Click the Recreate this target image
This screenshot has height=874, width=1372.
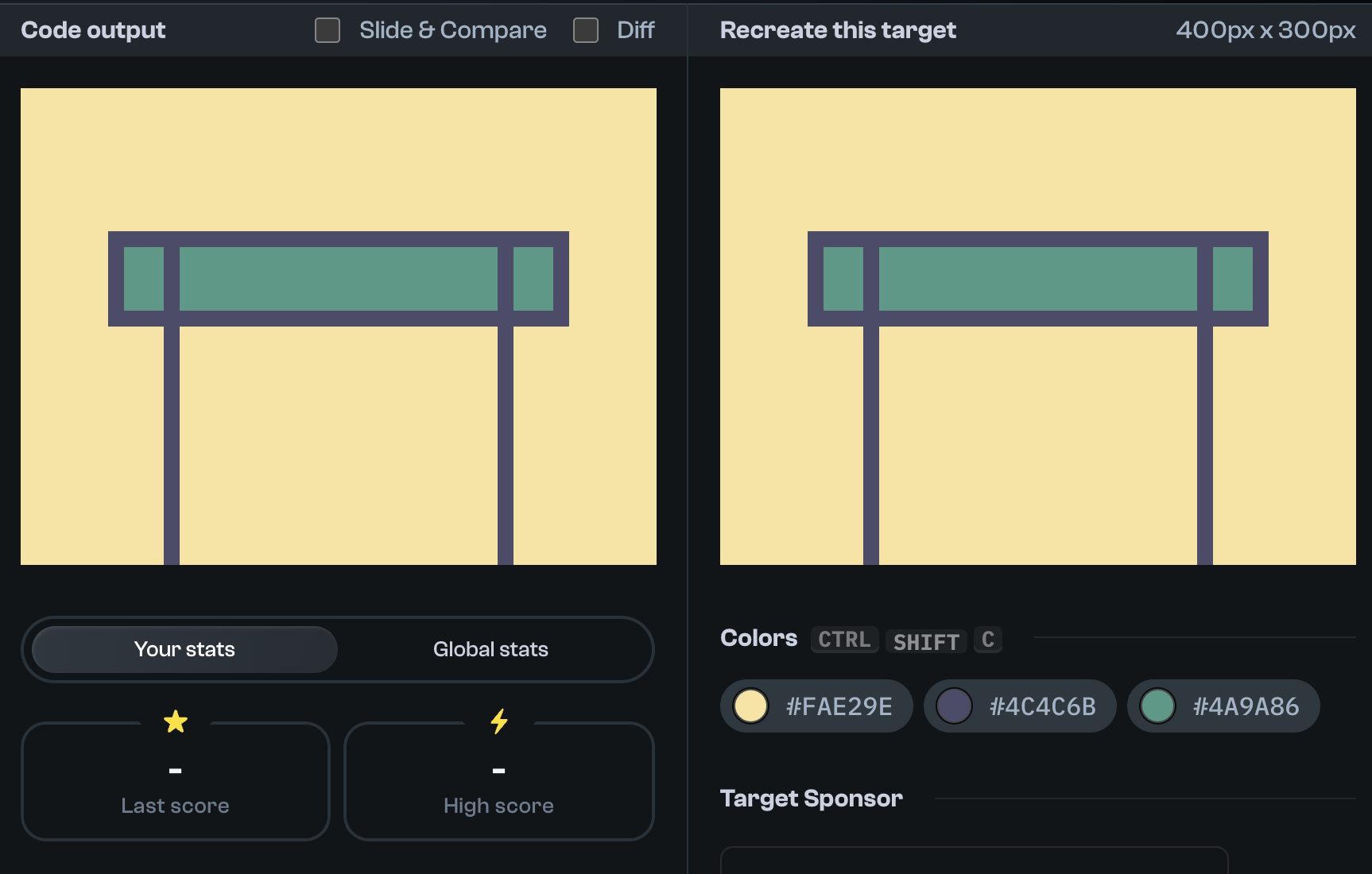click(1038, 327)
